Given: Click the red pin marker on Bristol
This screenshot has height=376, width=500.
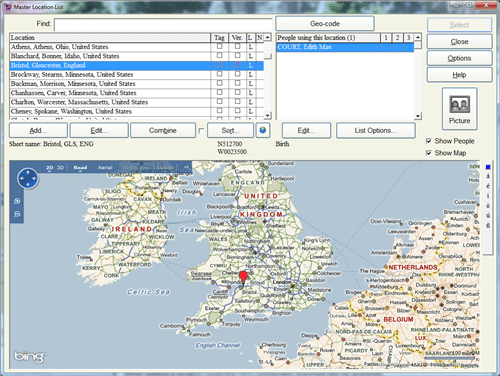Looking at the screenshot, I should coord(244,278).
